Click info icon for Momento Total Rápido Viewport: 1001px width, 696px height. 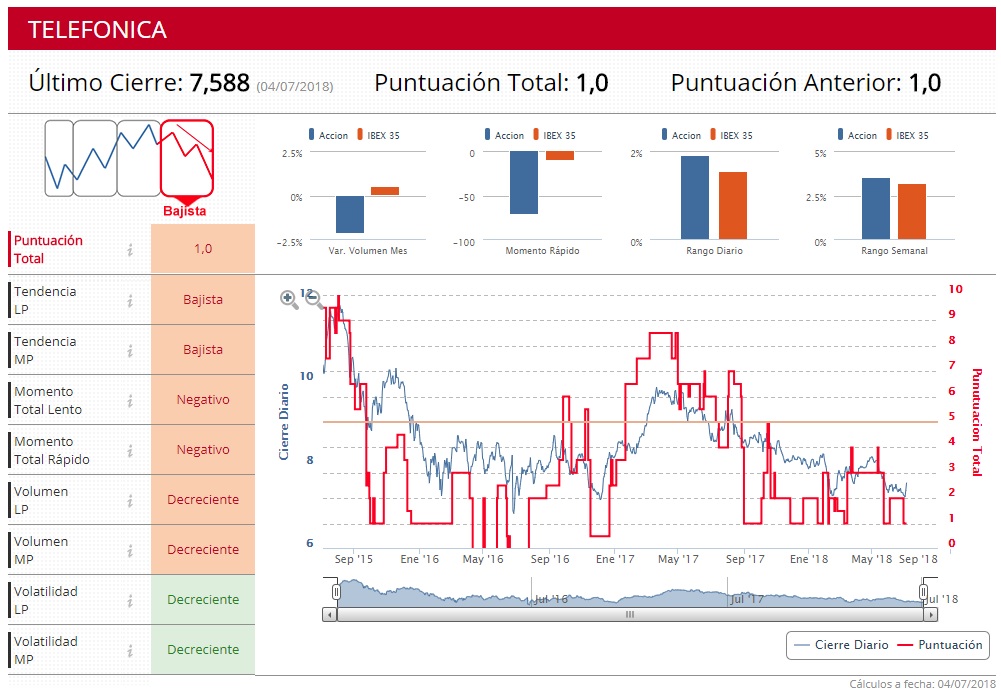[x=130, y=450]
